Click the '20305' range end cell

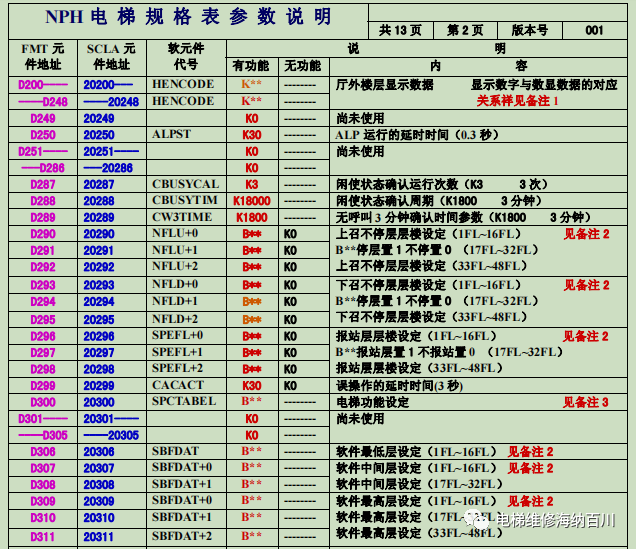coord(111,435)
